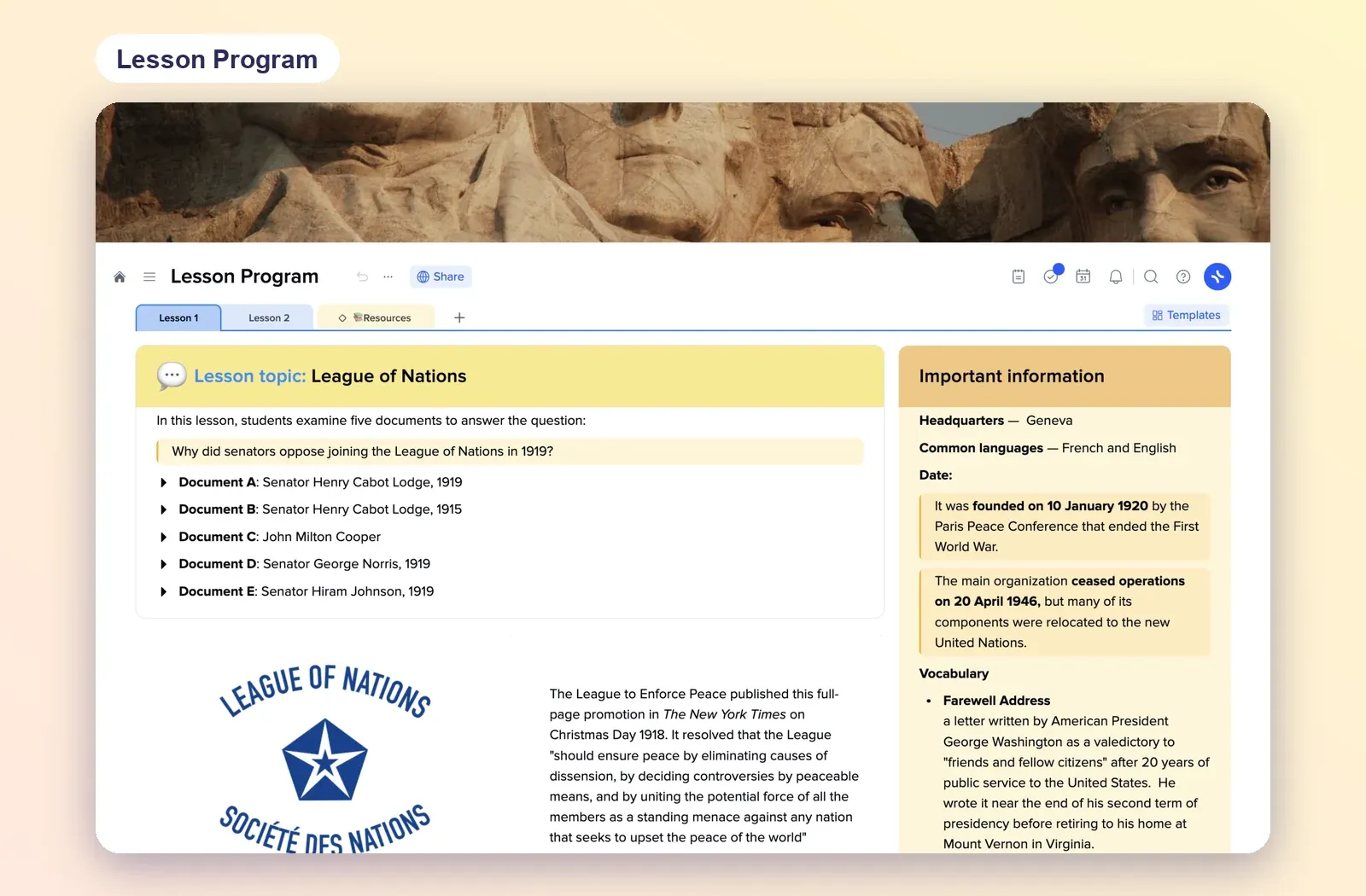Screen dimensions: 1366x896
Task: Click the 'Why did senators oppose' question callout
Action: [510, 451]
